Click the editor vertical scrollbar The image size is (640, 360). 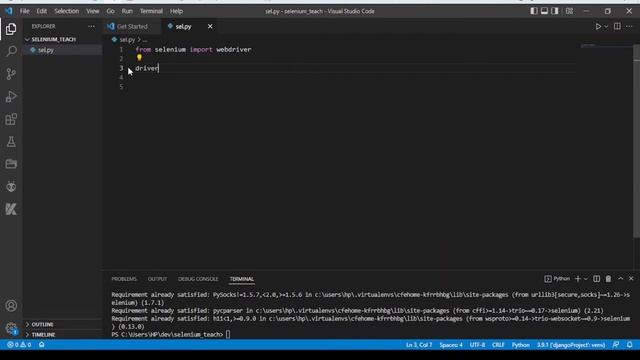pos(637,141)
